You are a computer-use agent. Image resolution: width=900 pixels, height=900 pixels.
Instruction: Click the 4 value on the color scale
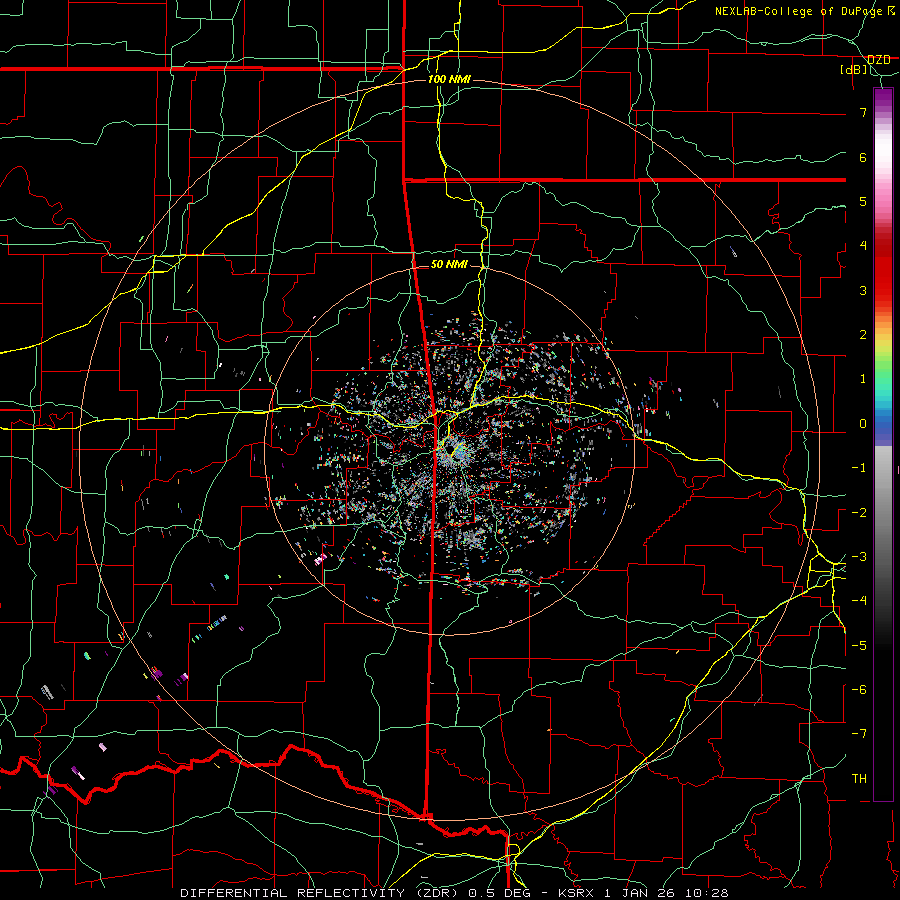pyautogui.click(x=863, y=246)
